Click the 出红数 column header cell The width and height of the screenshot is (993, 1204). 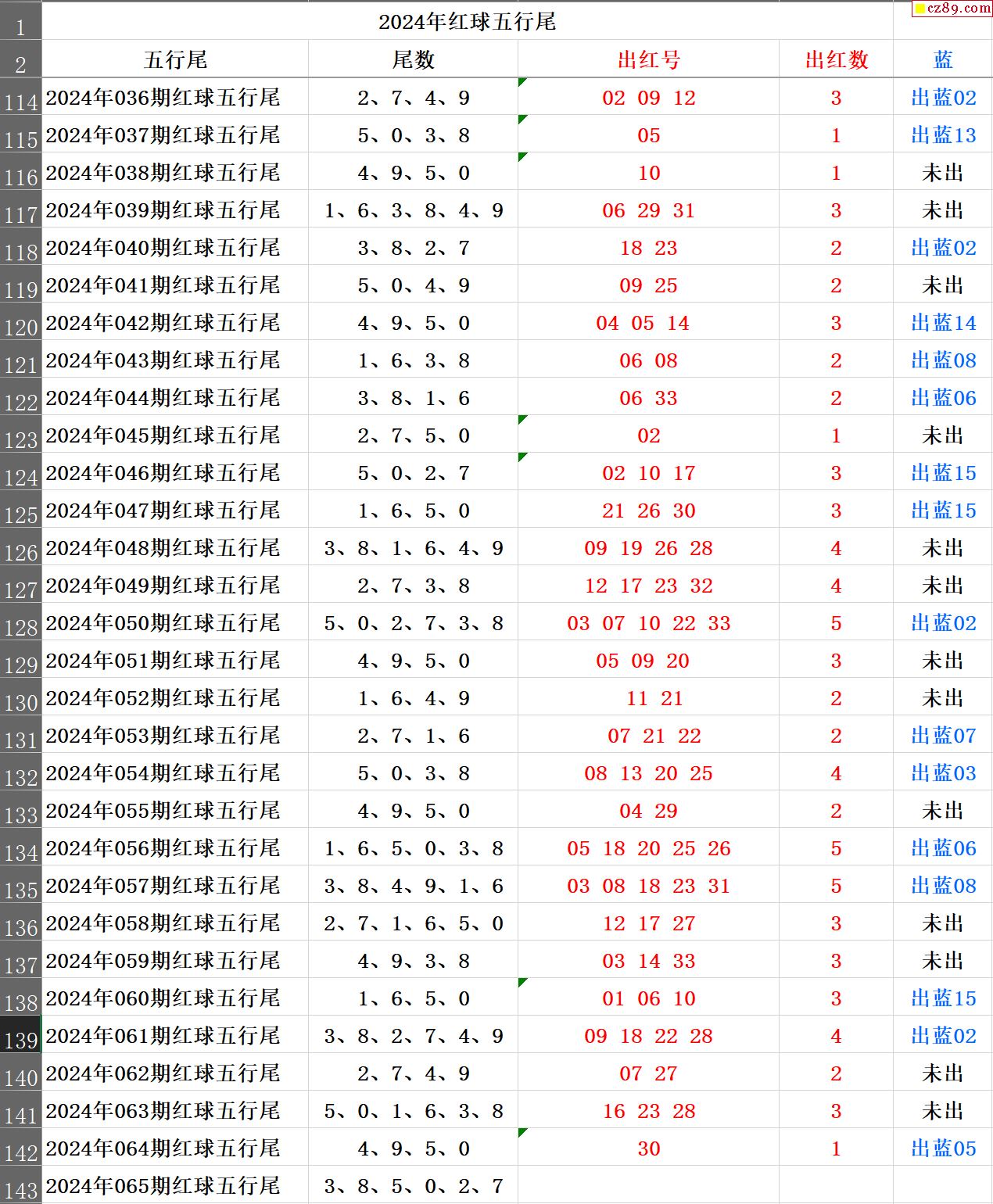836,59
